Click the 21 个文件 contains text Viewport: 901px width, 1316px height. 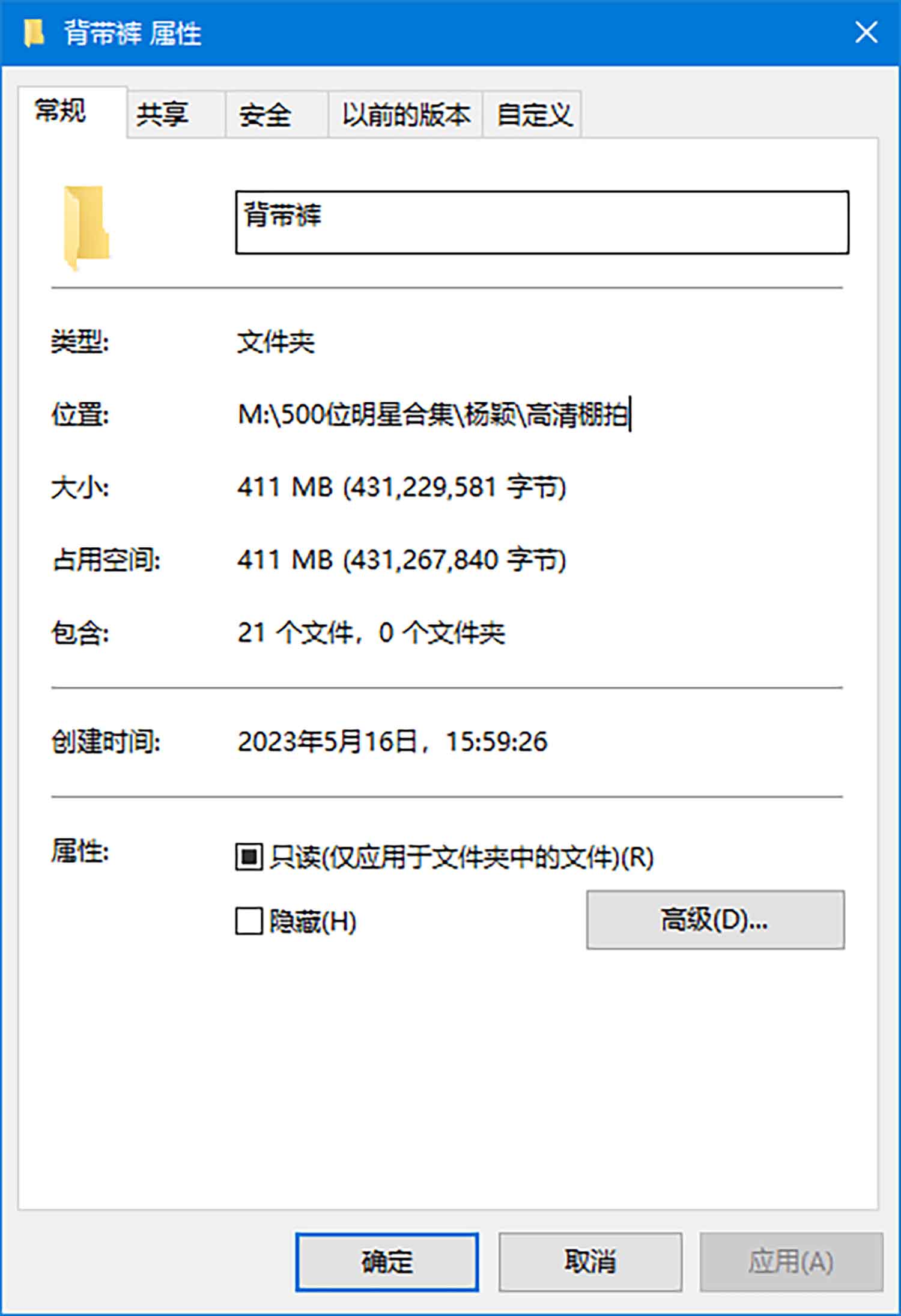tap(296, 632)
